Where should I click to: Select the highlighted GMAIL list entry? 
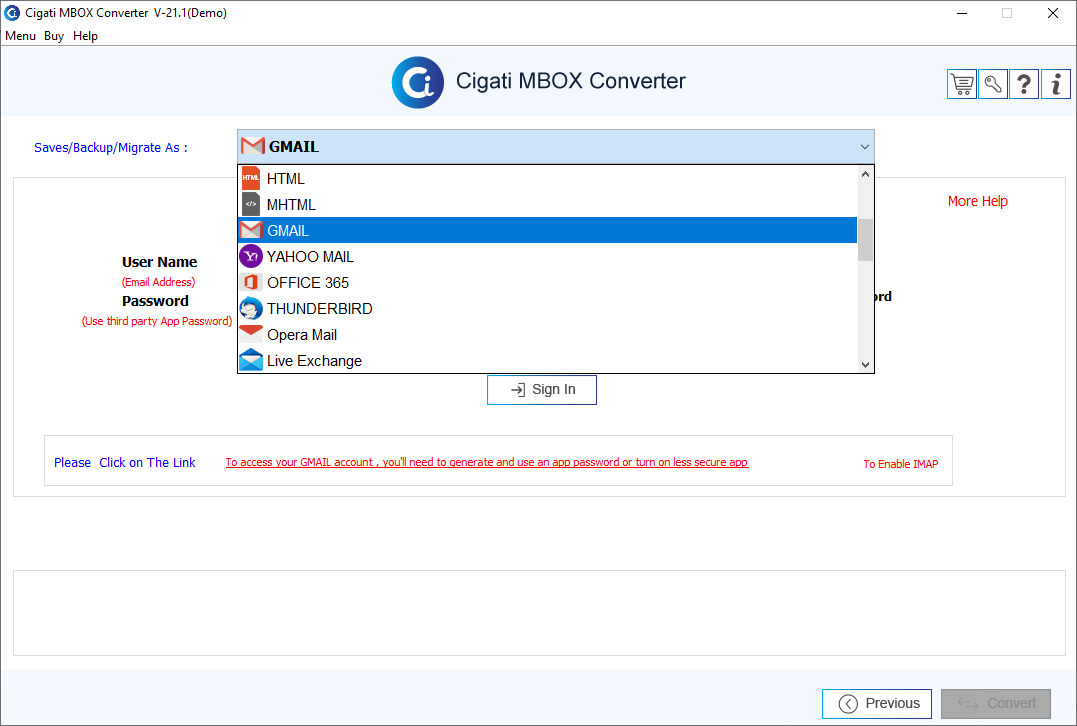pos(547,231)
